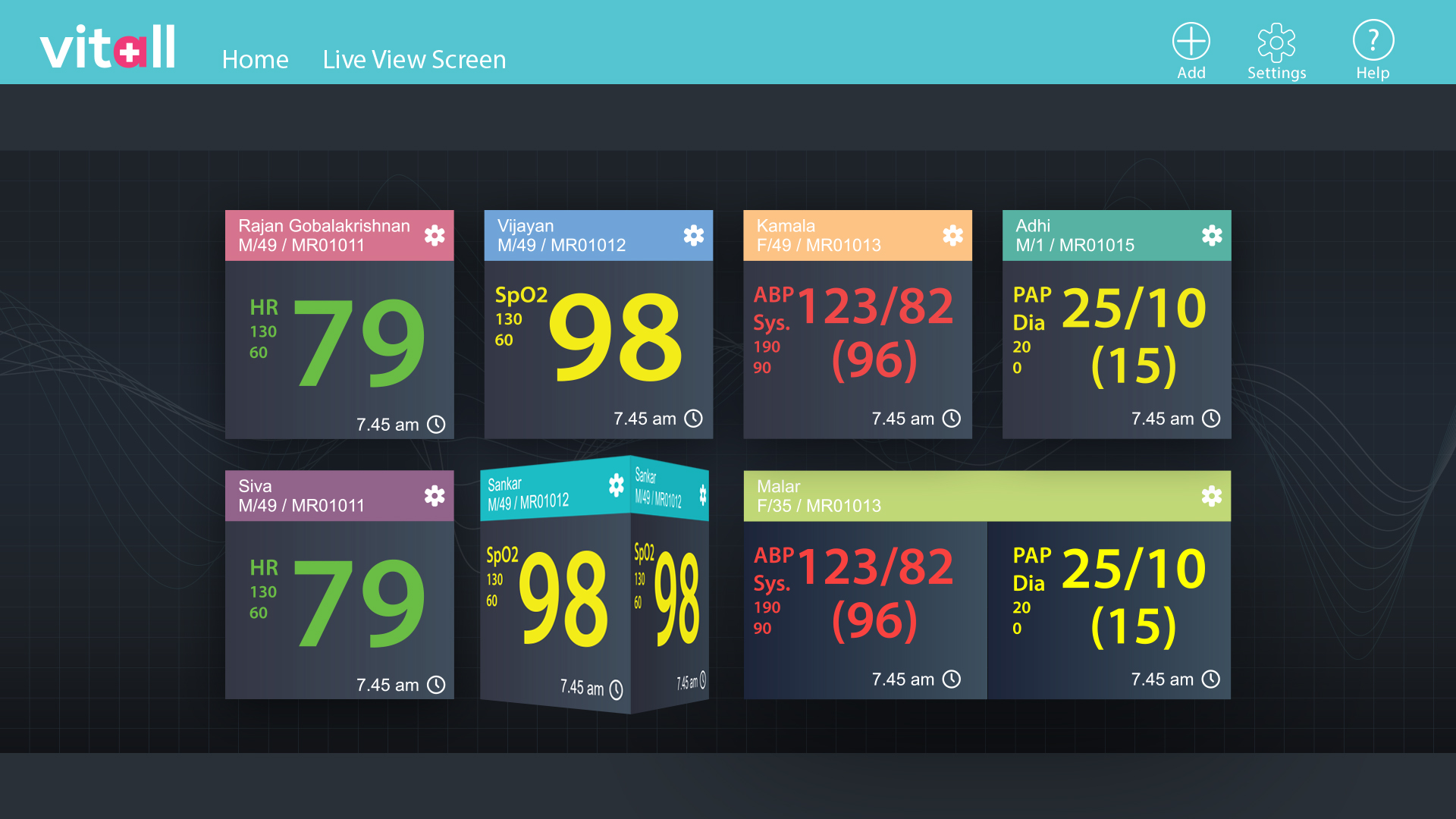
Task: Click clock icon on Siva card
Action: pyautogui.click(x=436, y=685)
